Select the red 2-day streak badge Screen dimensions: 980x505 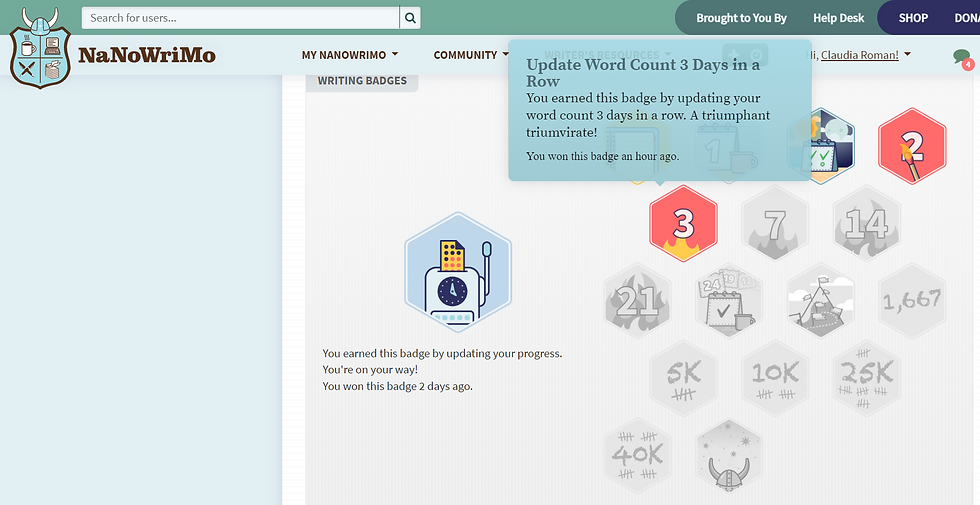pyautogui.click(x=912, y=146)
